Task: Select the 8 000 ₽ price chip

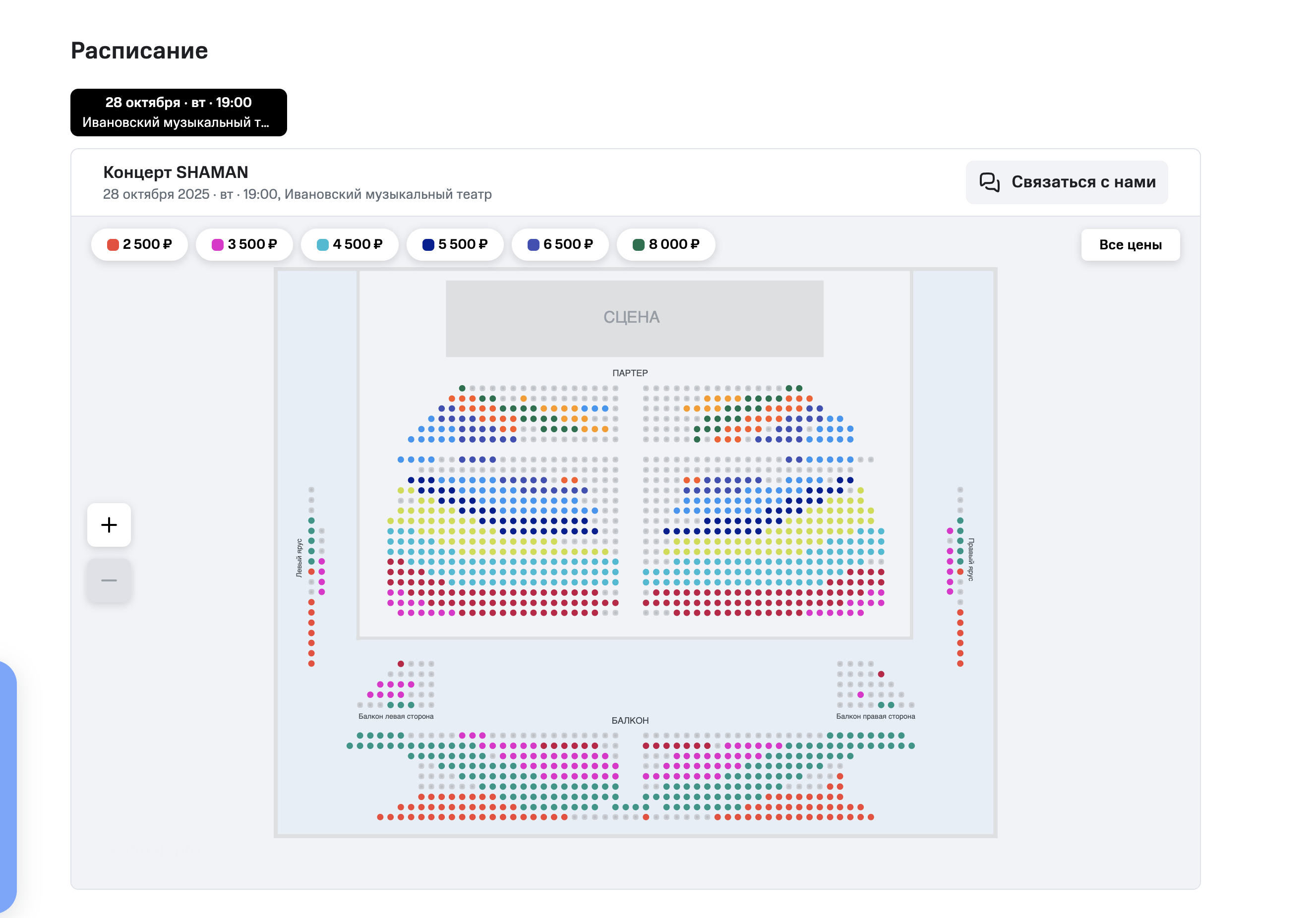Action: point(666,245)
